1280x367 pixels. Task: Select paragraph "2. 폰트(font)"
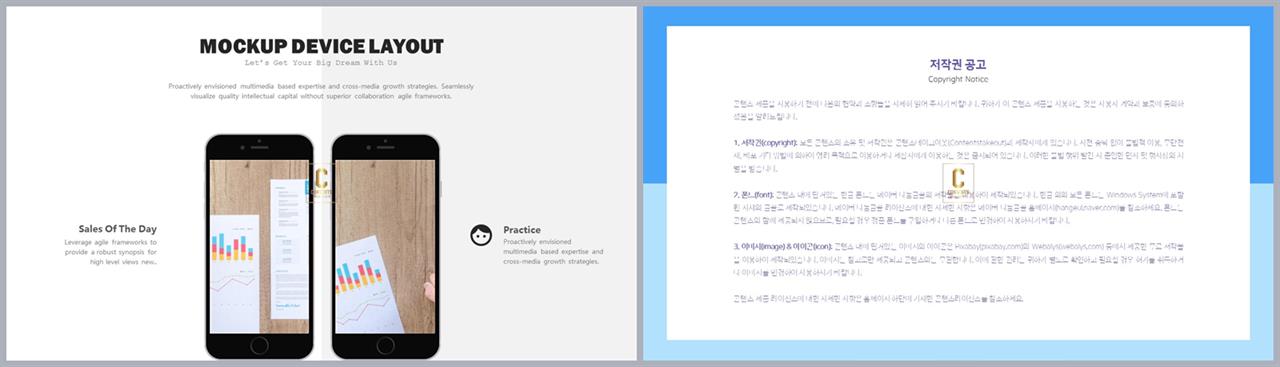pos(958,207)
